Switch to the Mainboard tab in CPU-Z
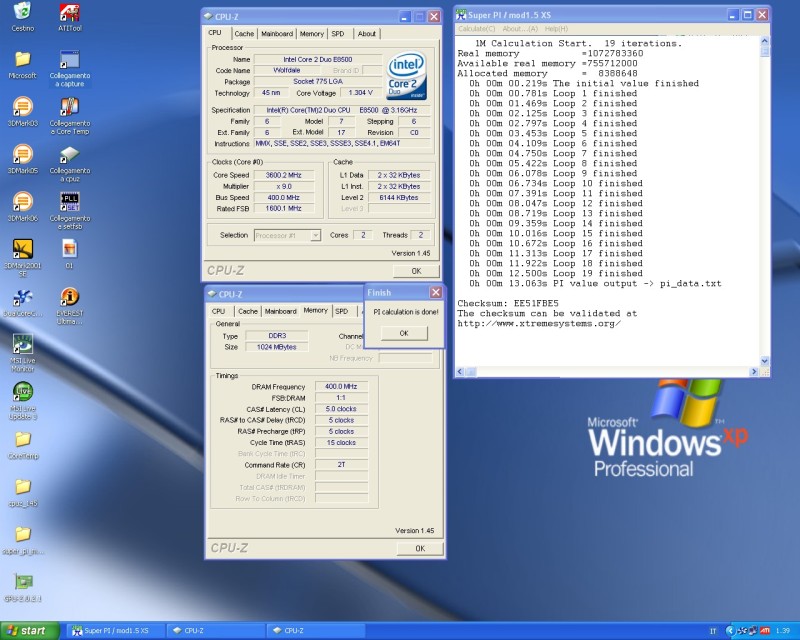The height and width of the screenshot is (640, 800). coord(277,33)
